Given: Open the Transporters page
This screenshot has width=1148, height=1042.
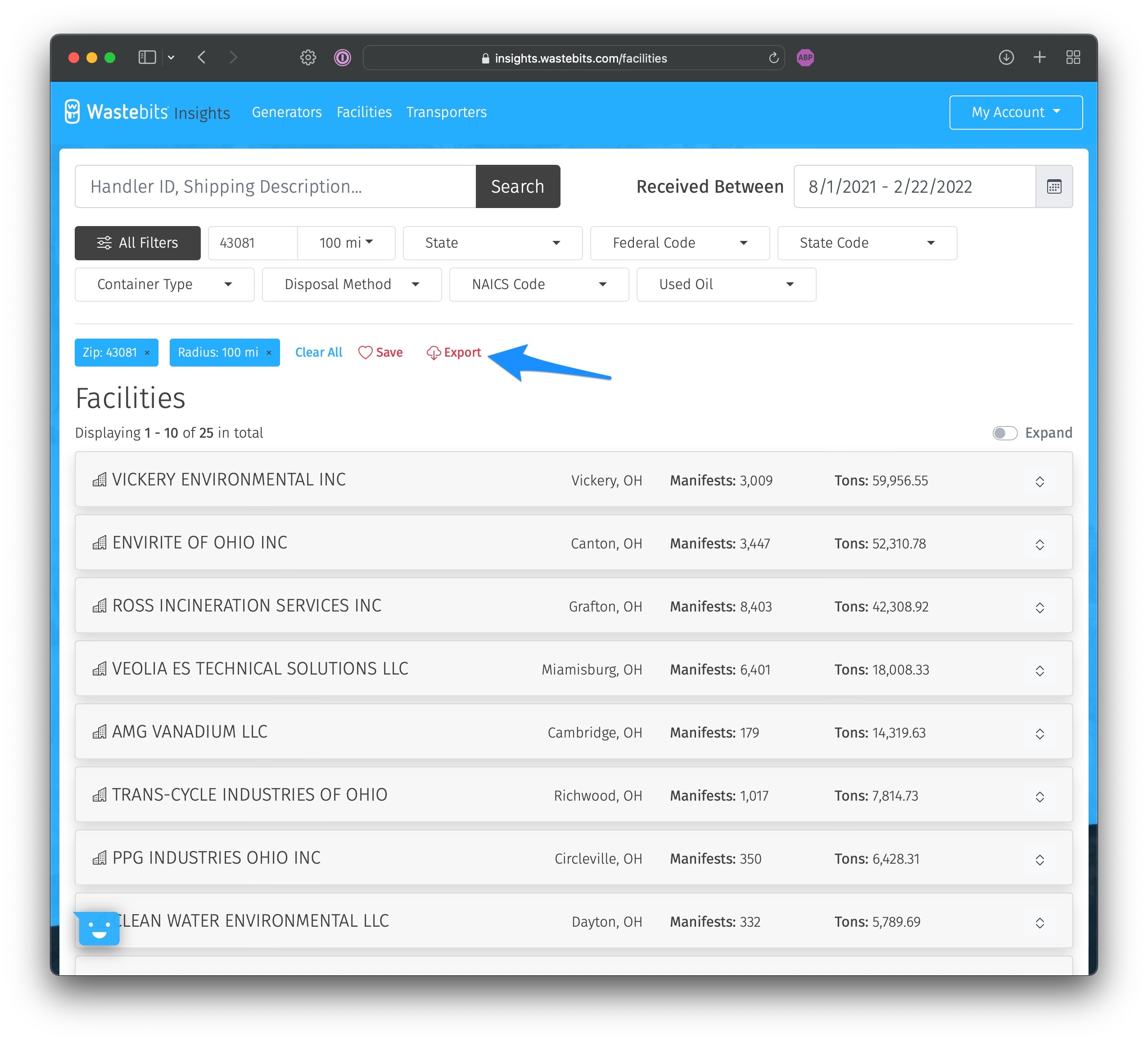Looking at the screenshot, I should [x=446, y=112].
